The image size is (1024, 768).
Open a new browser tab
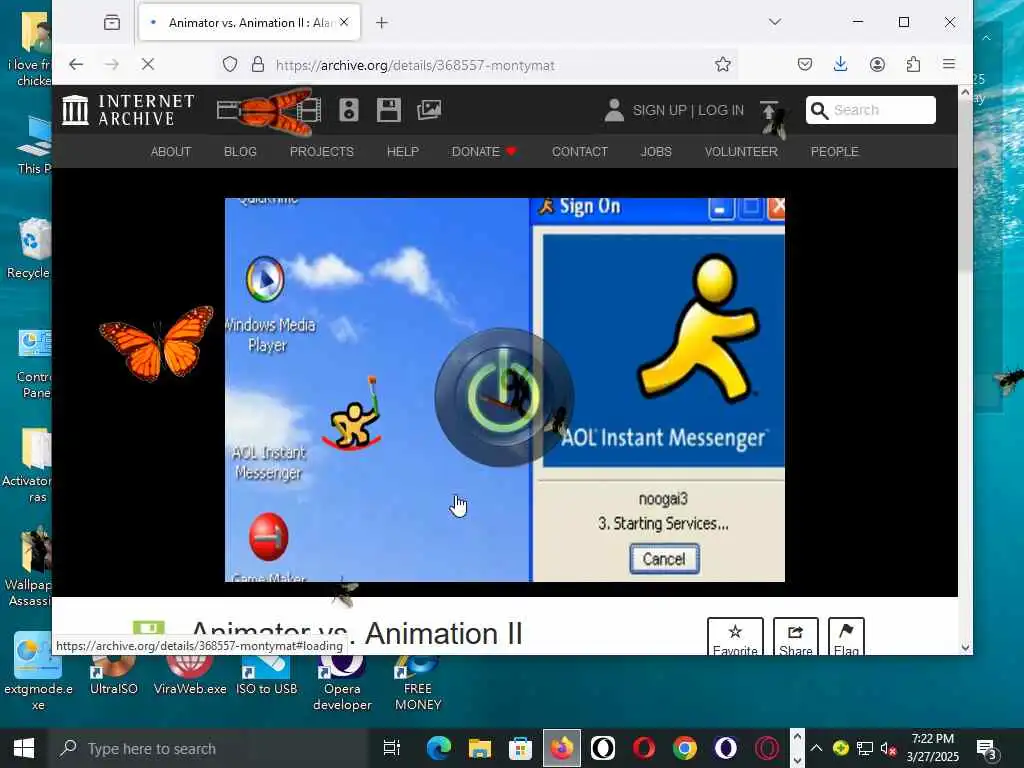382,23
